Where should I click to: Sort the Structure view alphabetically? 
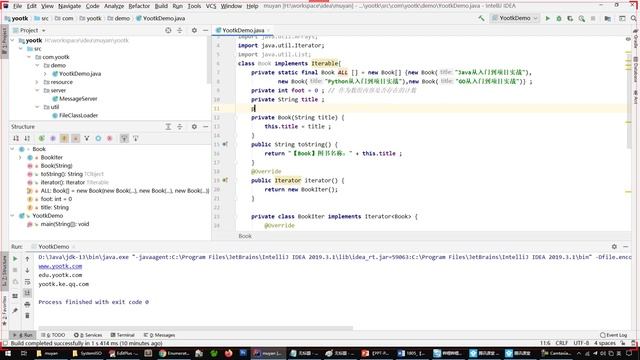point(27,139)
